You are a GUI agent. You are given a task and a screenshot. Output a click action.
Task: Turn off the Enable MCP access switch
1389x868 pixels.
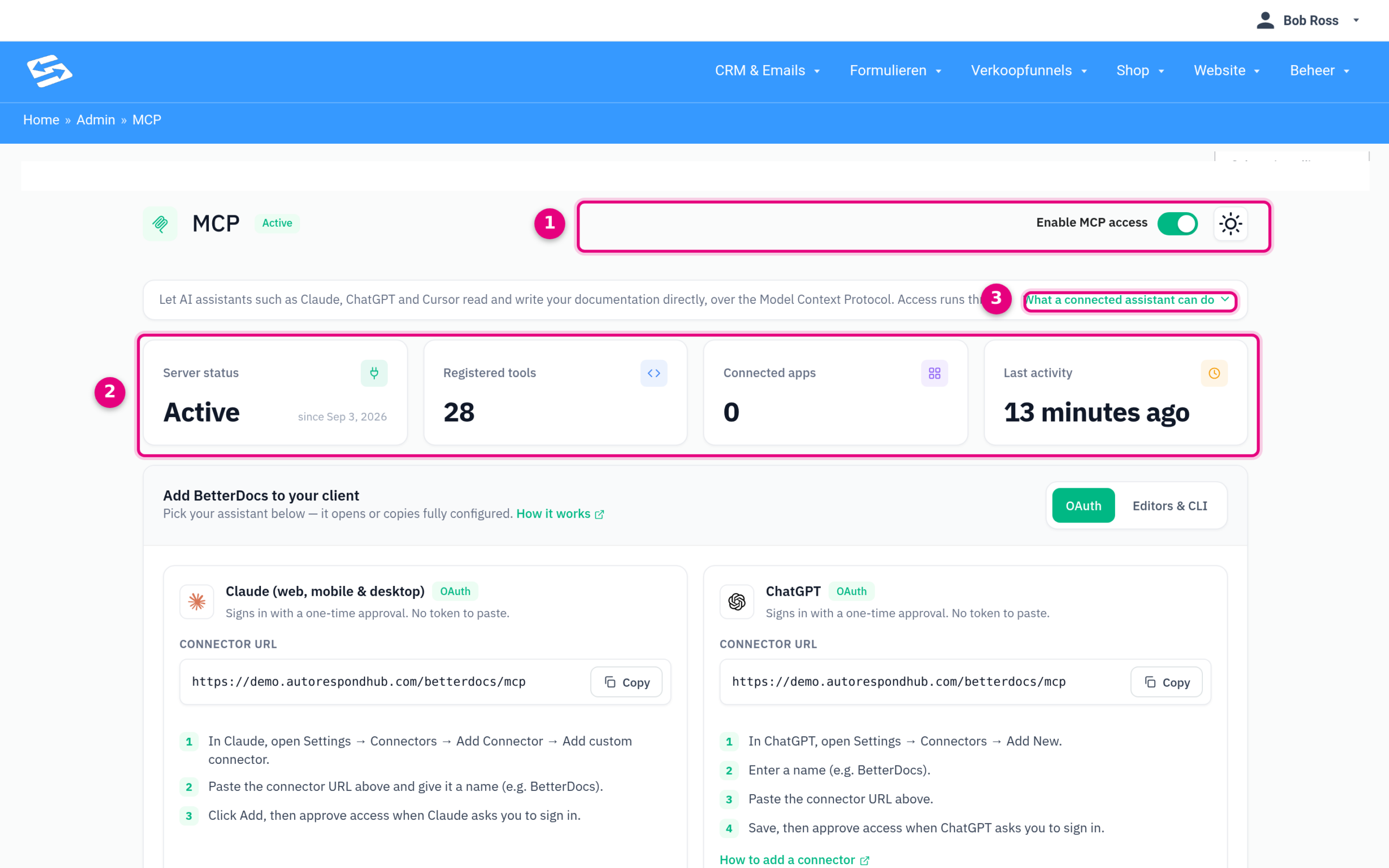pyautogui.click(x=1177, y=224)
